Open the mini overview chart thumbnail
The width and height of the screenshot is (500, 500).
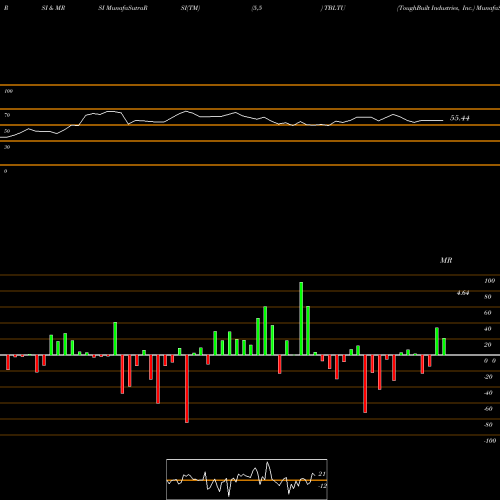click(x=247, y=479)
